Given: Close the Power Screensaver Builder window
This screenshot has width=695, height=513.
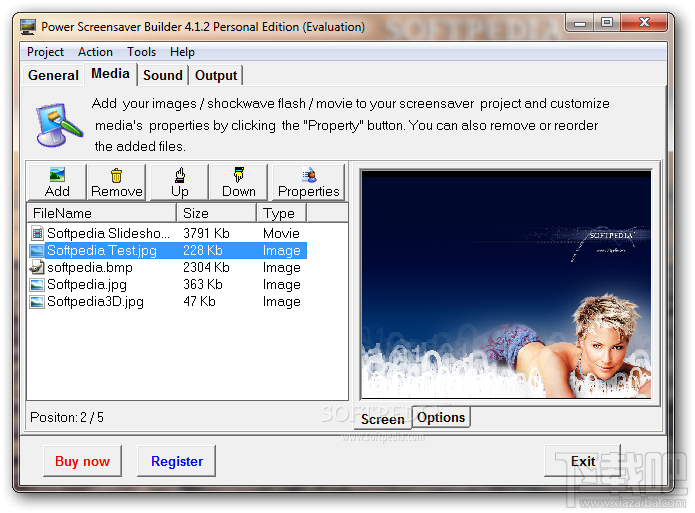Looking at the screenshot, I should point(644,22).
